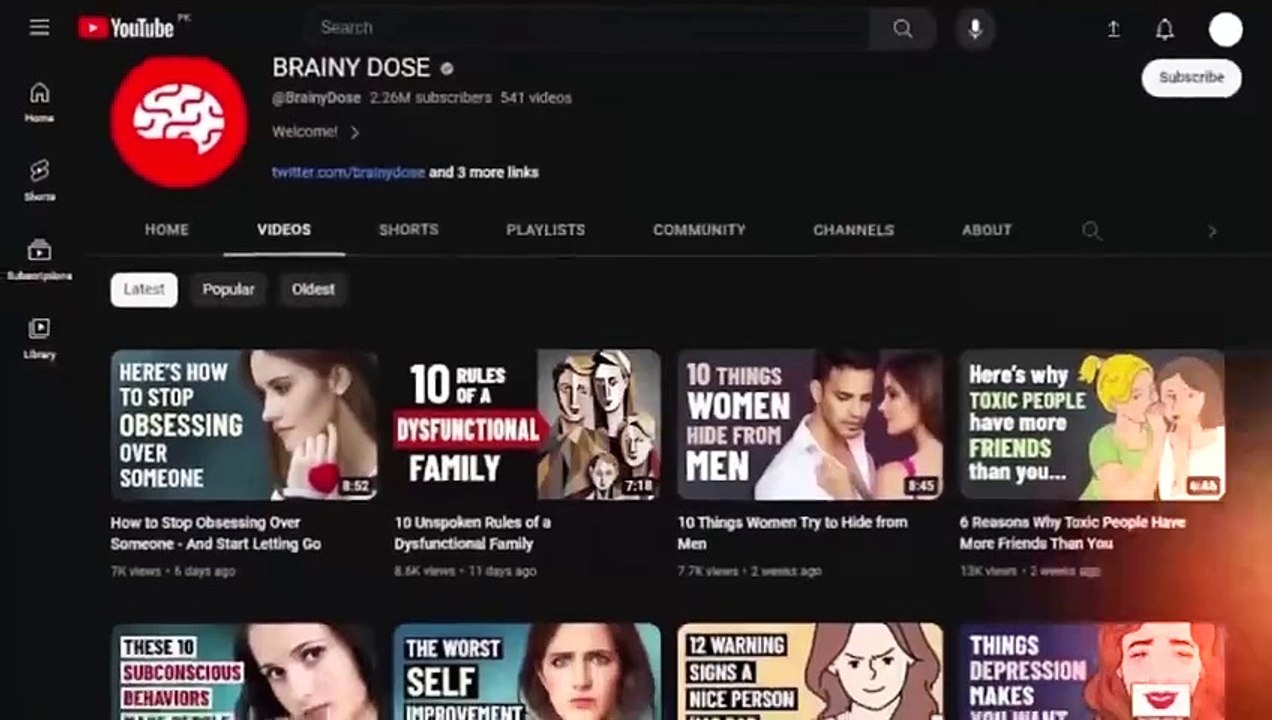
Task: Click the verified badge next to BRAINY DOSE
Action: point(447,69)
